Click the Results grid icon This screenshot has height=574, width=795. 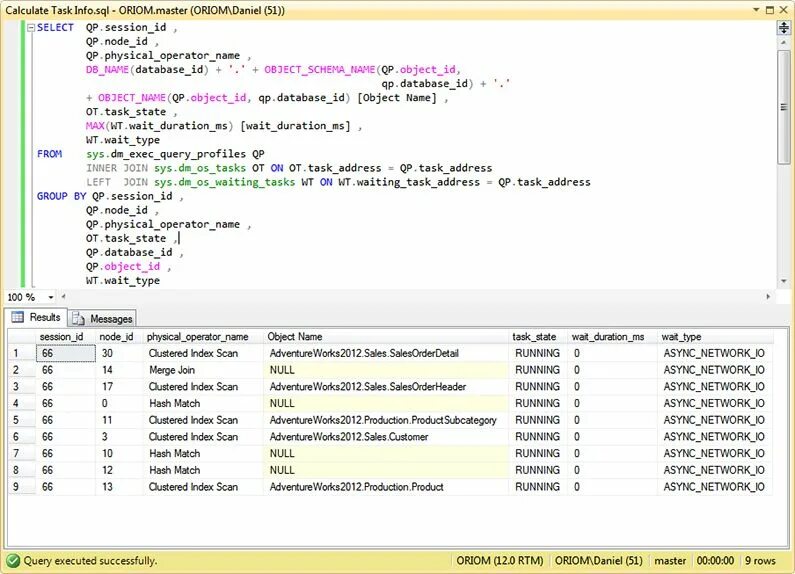click(x=18, y=317)
